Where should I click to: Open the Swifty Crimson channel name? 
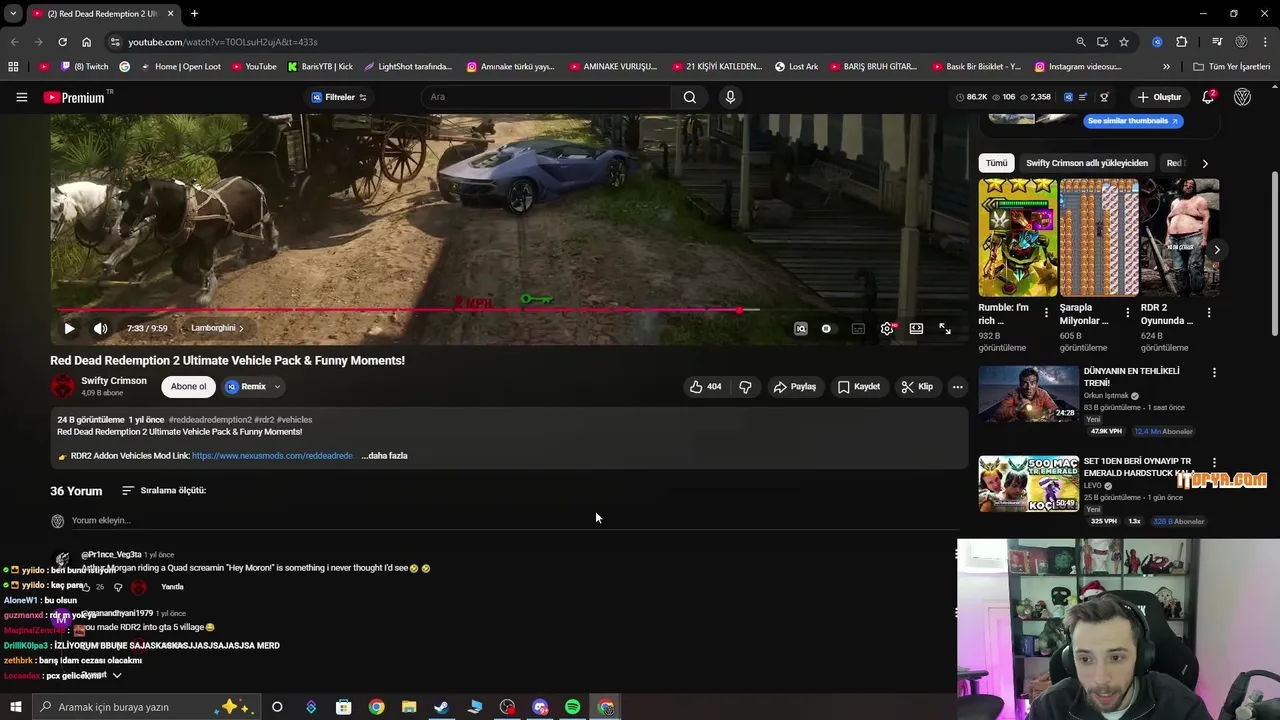[114, 381]
